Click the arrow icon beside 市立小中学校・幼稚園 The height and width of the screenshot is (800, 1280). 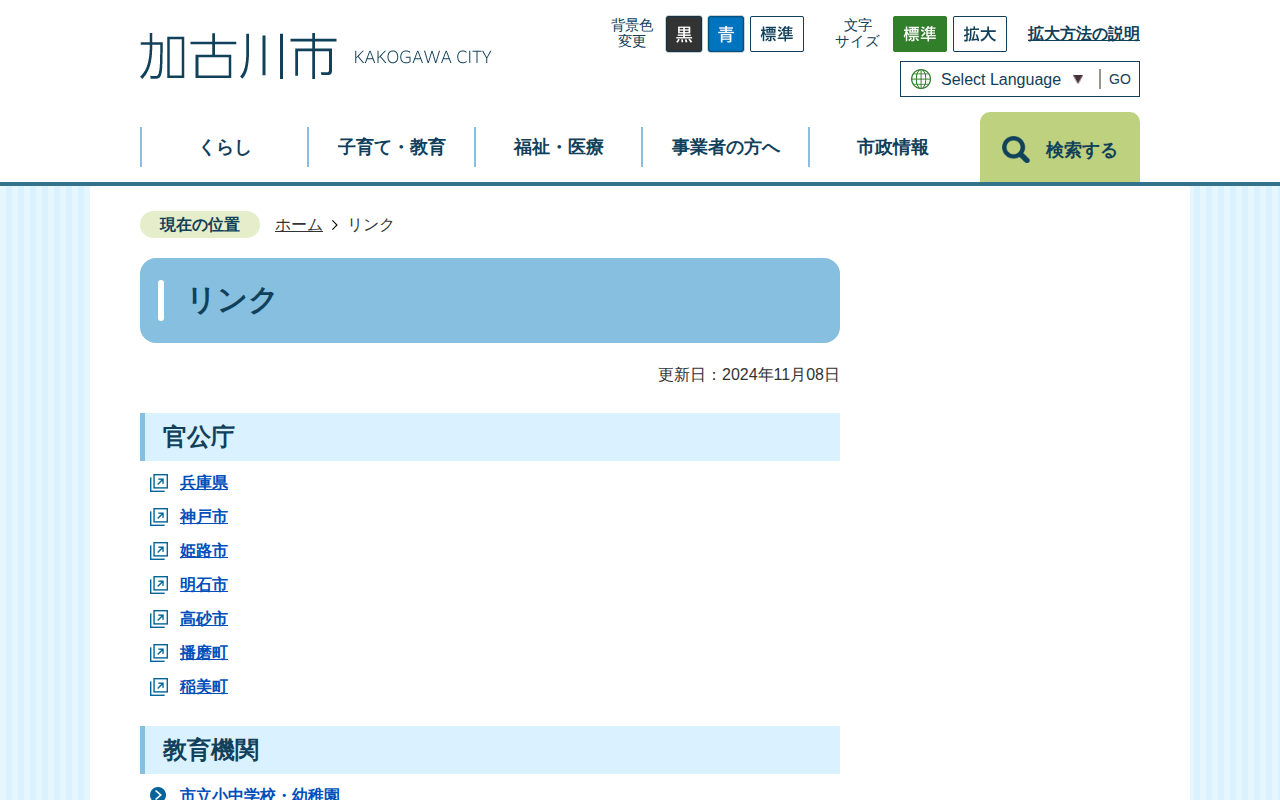158,795
